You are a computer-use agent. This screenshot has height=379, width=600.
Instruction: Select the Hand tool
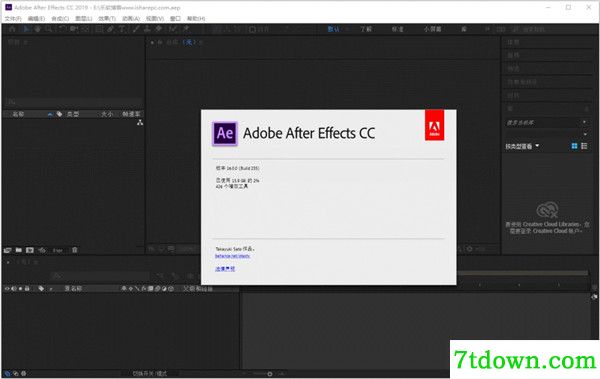(x=38, y=29)
